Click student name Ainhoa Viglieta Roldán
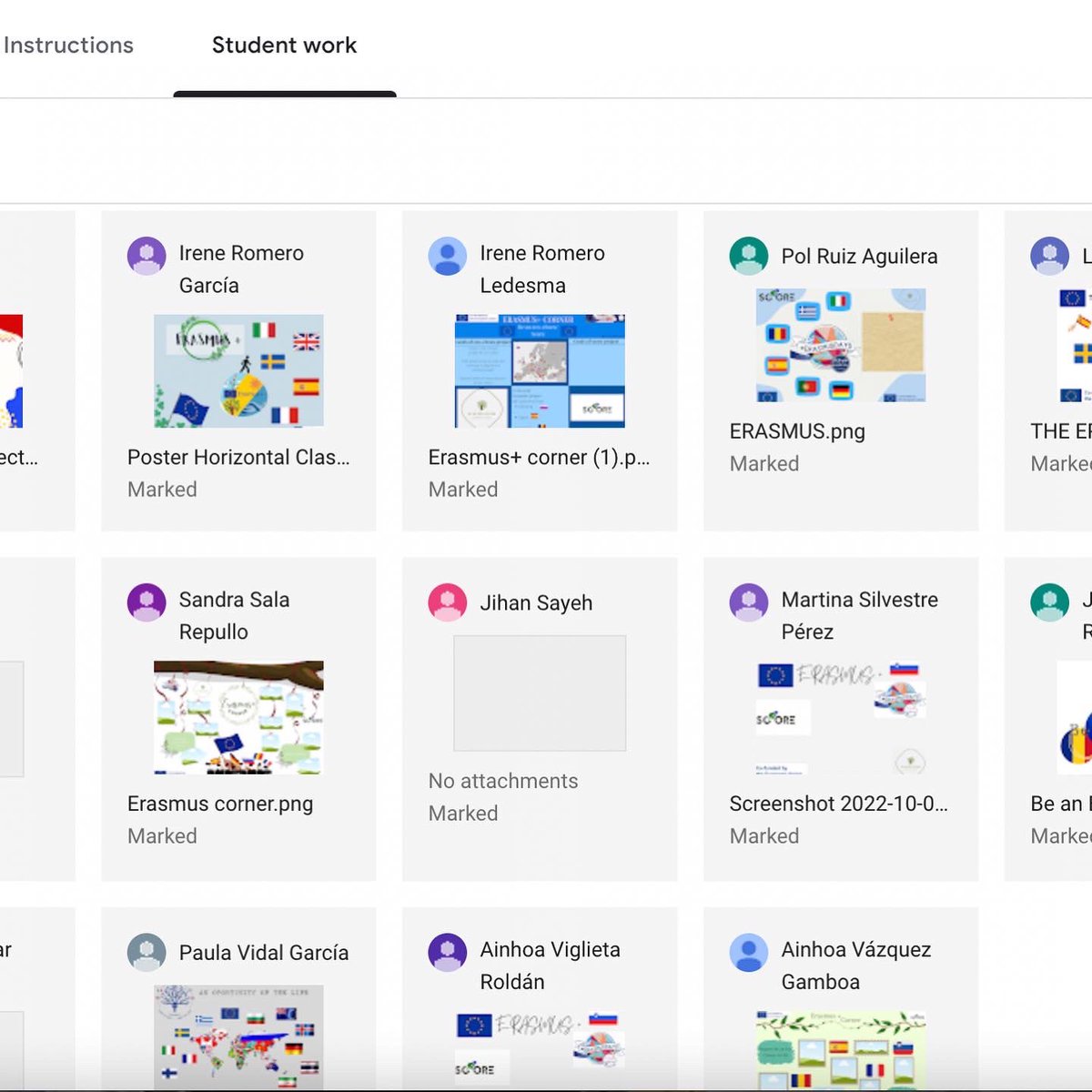This screenshot has width=1092, height=1092. click(x=550, y=966)
